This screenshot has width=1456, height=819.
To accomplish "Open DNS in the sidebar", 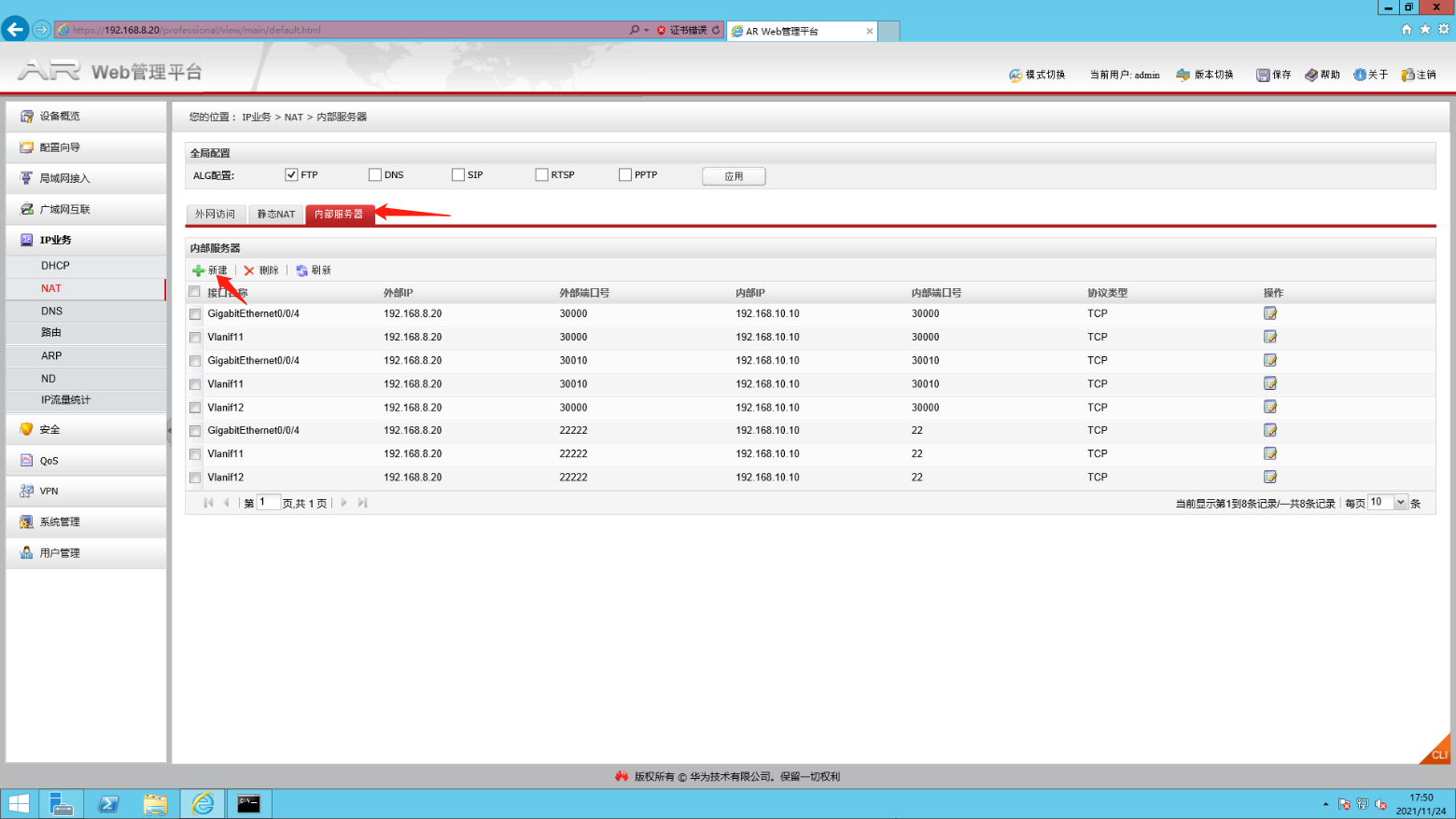I will [86, 312].
